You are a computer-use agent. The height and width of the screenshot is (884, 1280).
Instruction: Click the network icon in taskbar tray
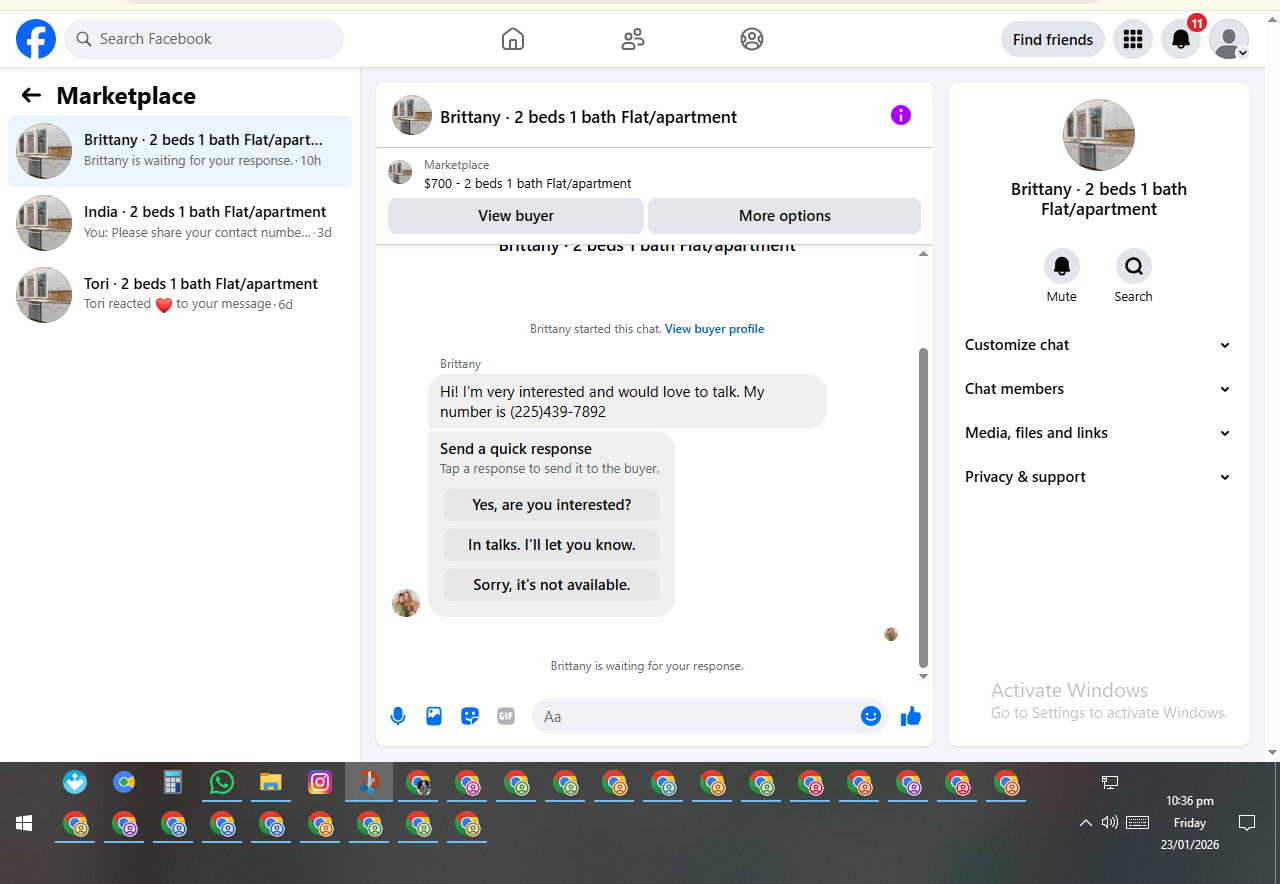(x=1110, y=782)
